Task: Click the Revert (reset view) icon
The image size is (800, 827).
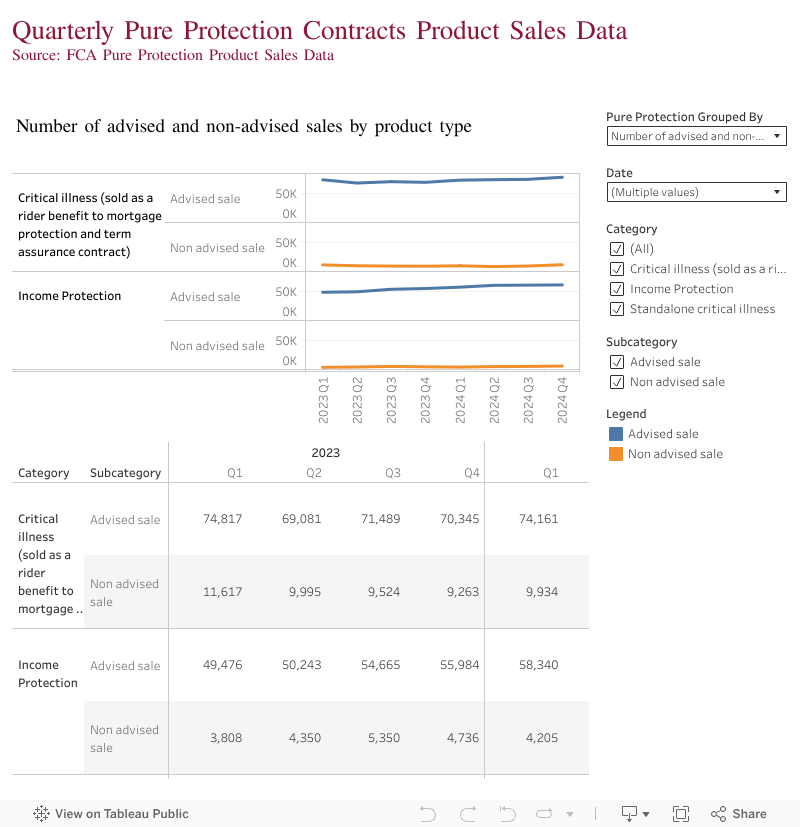Action: [x=507, y=814]
